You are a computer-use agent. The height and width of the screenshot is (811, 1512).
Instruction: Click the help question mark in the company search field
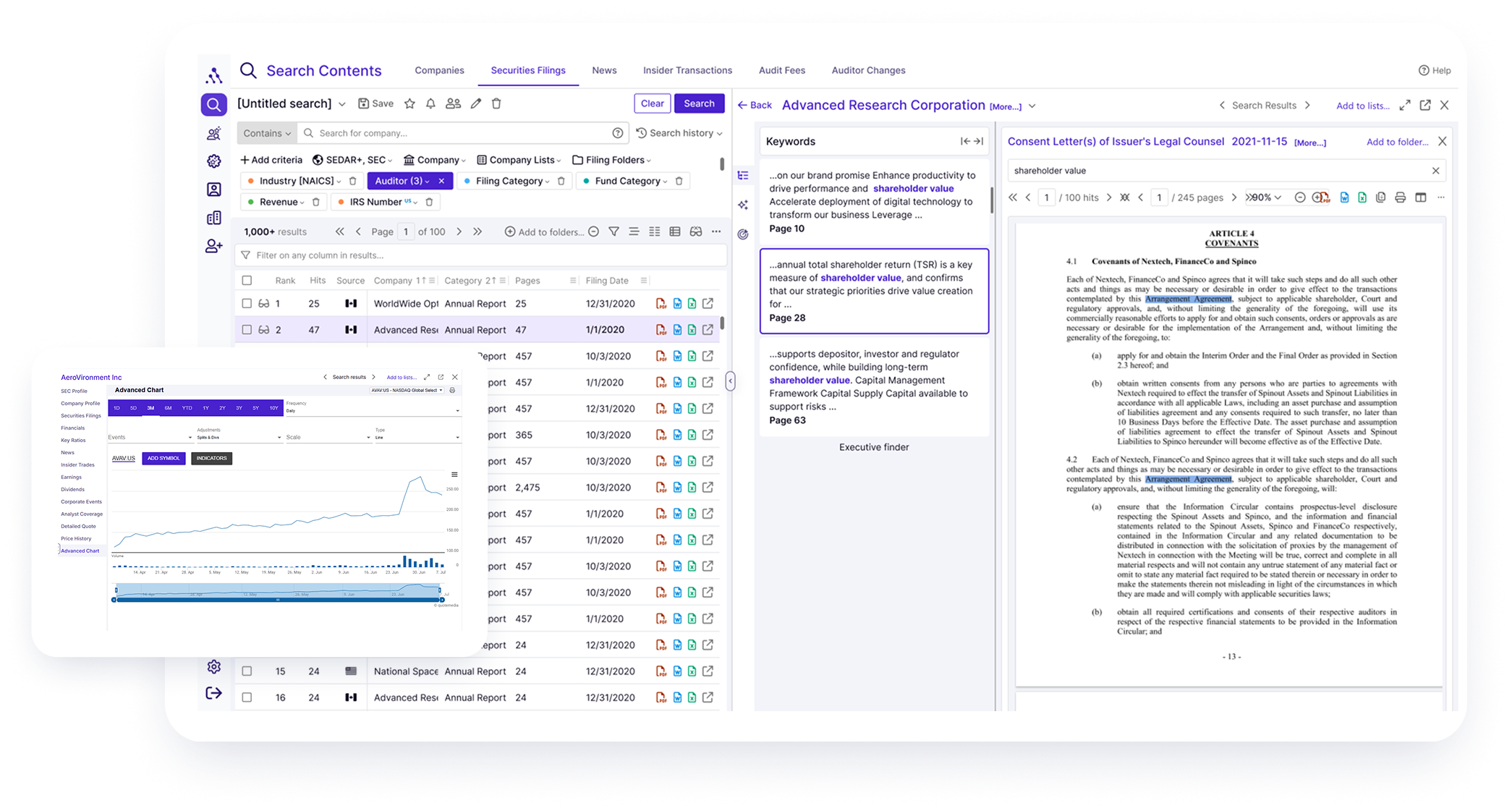617,133
